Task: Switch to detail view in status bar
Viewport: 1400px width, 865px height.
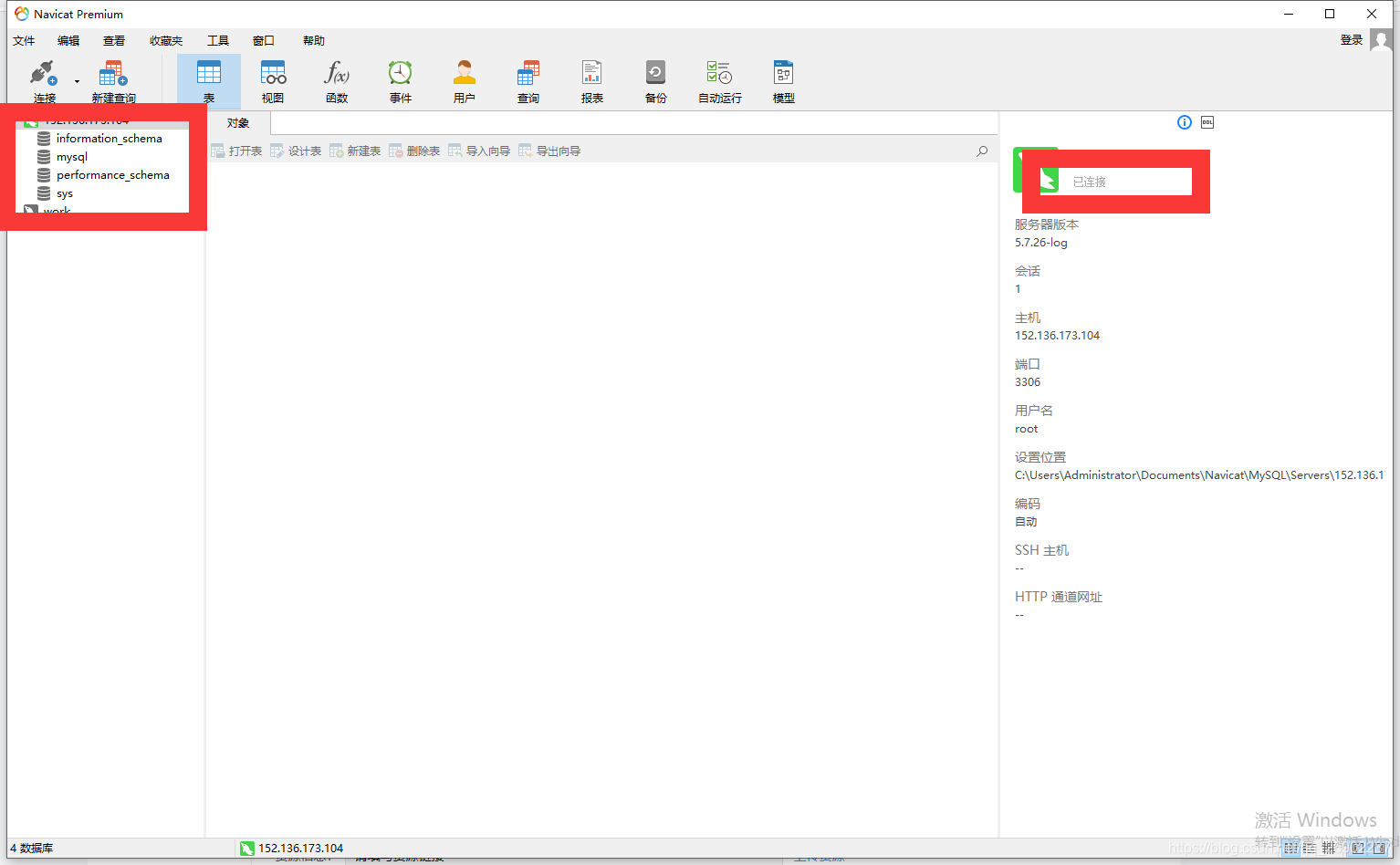Action: pos(1310,849)
